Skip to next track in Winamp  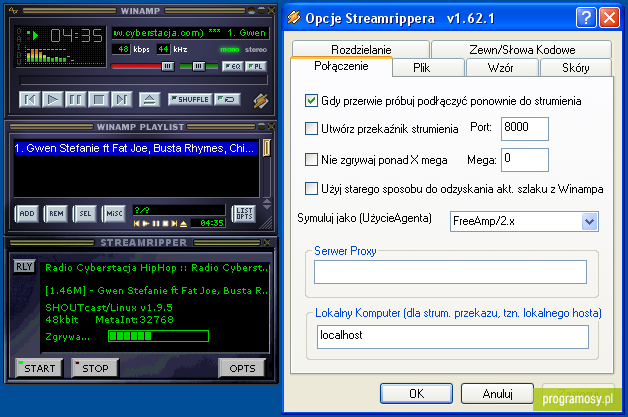(122, 99)
